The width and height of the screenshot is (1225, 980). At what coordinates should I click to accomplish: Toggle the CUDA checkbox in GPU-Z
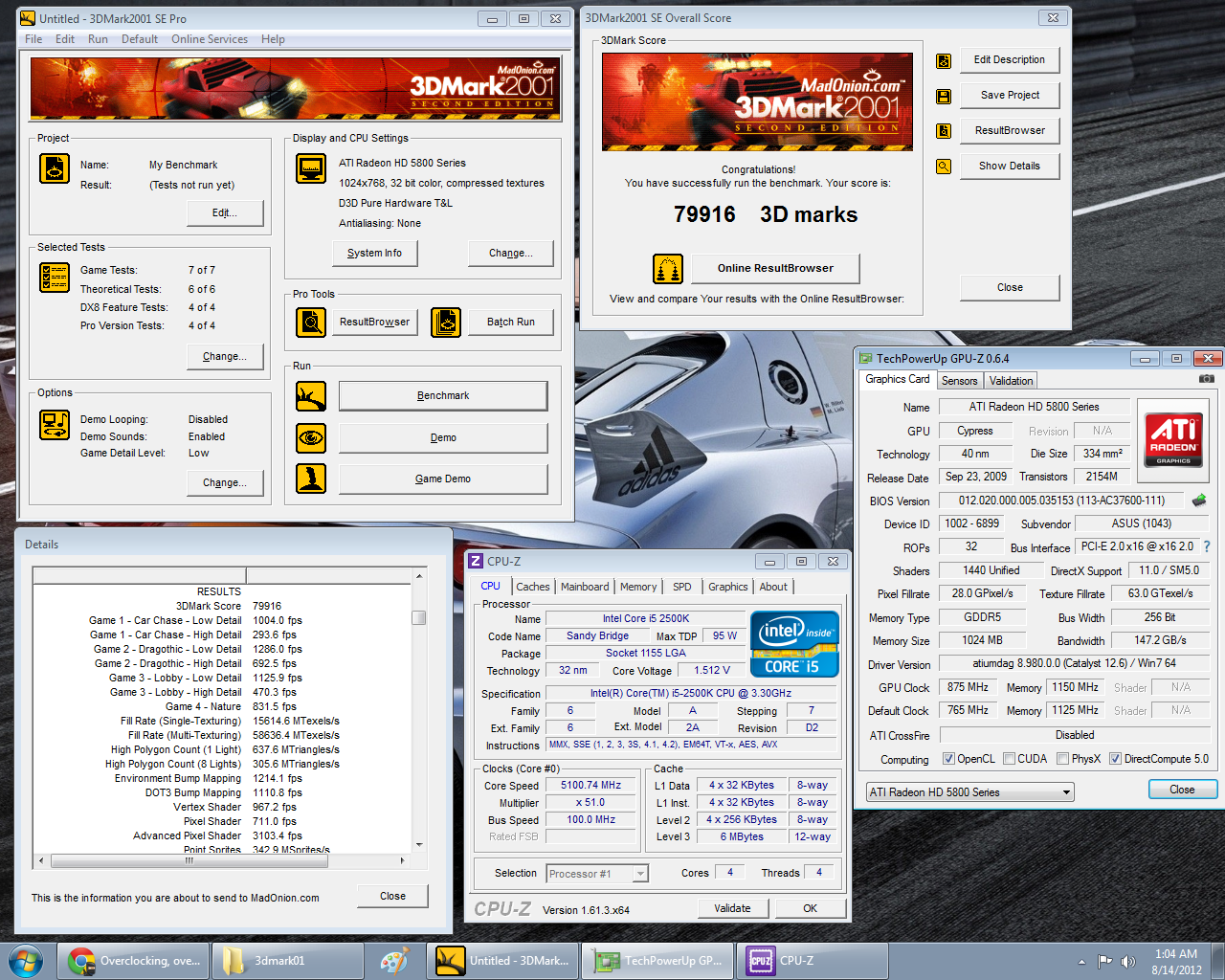[1009, 759]
